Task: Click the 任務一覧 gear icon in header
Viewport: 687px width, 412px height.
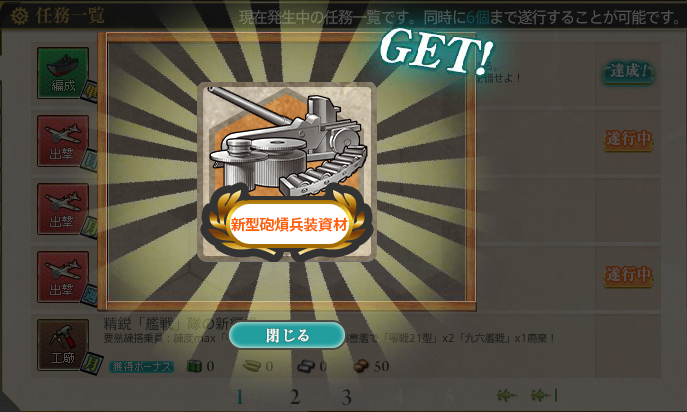Action: (x=19, y=17)
